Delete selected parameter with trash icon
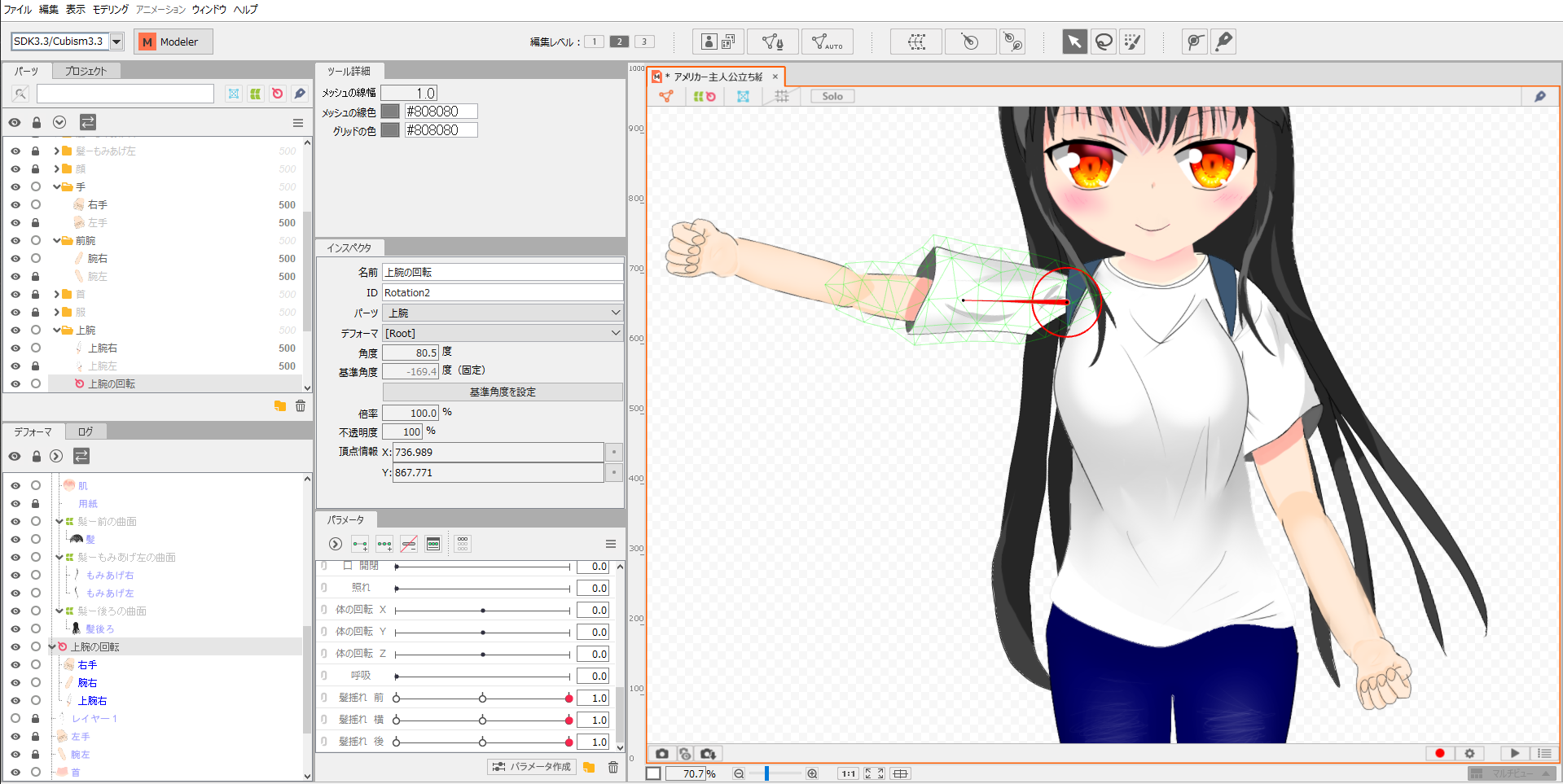This screenshot has height=784, width=1563. coord(613,767)
